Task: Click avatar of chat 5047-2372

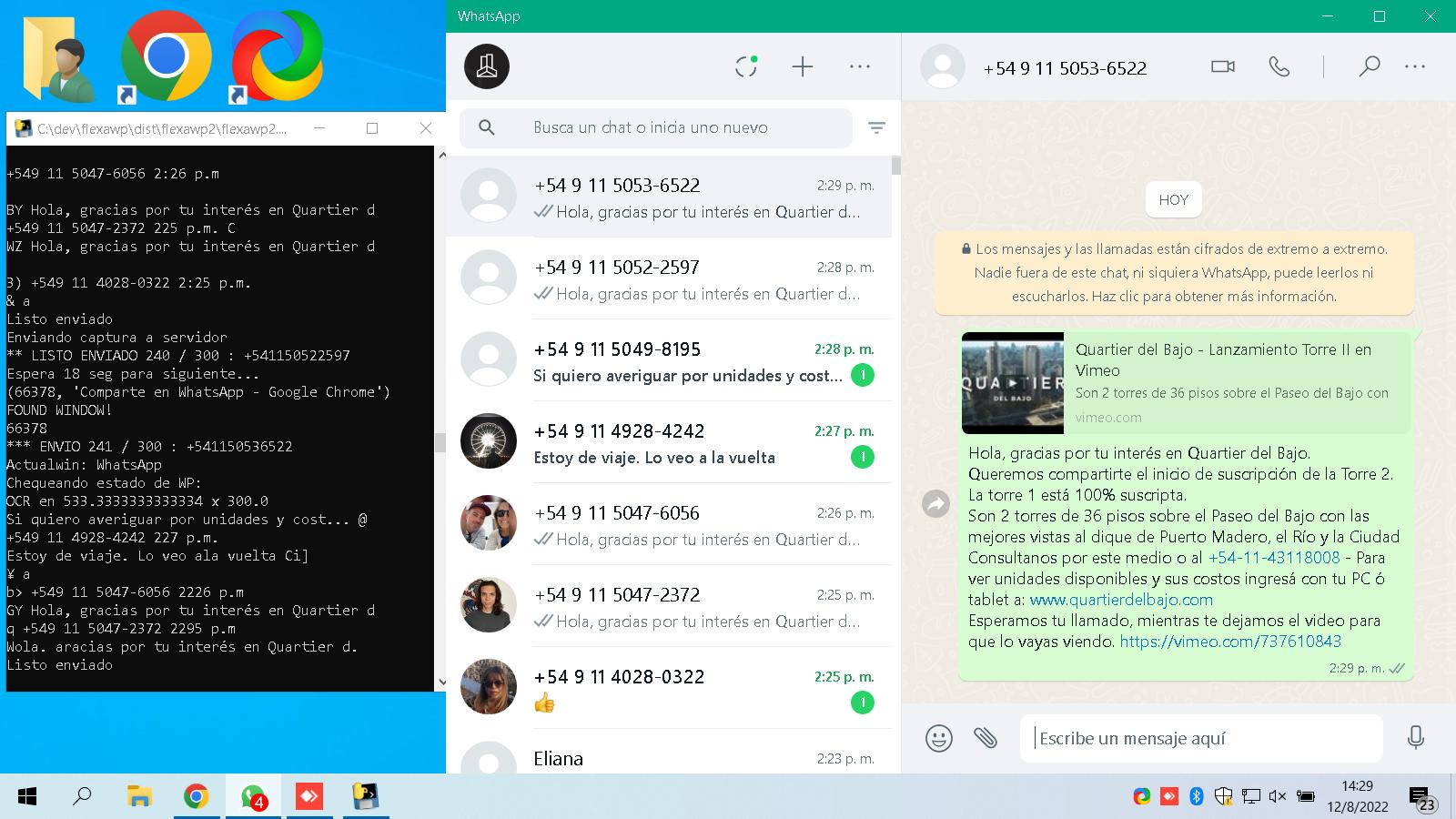Action: point(489,605)
